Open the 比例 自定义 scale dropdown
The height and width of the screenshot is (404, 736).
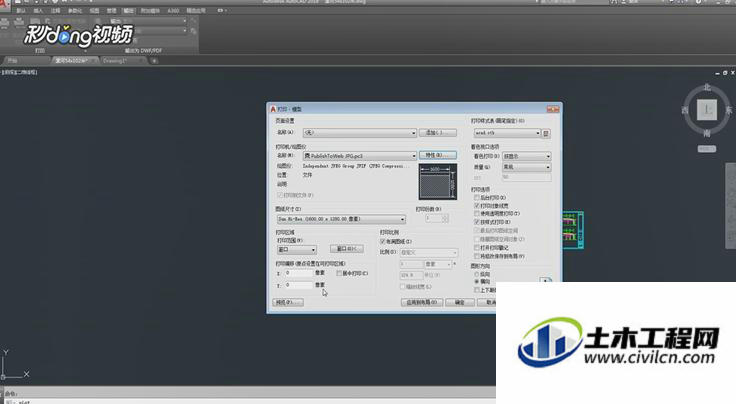429,252
